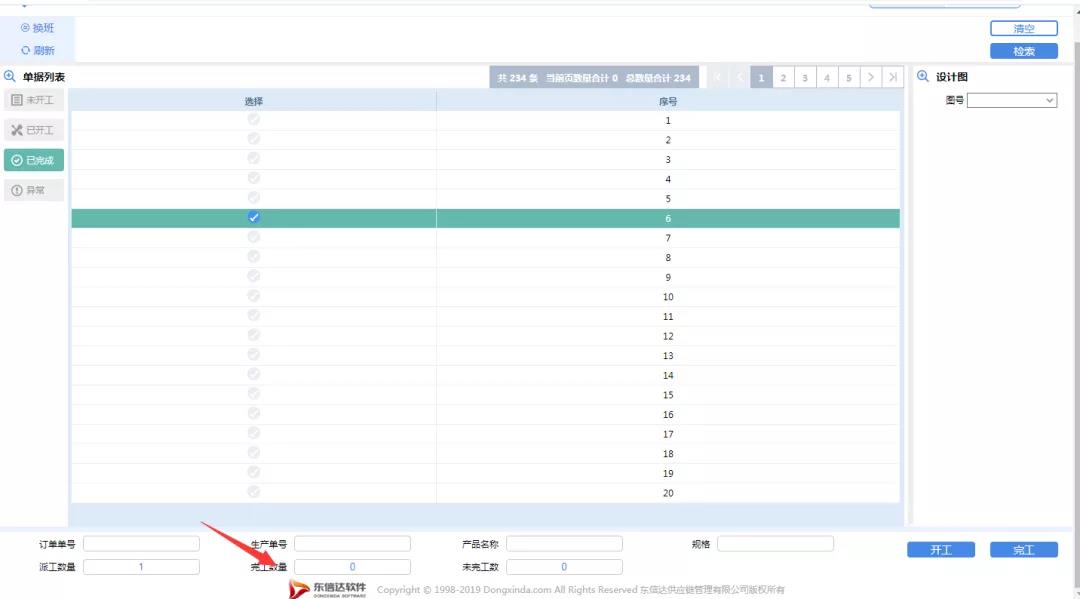Select page 3 in pagination
1080x599 pixels.
click(805, 78)
